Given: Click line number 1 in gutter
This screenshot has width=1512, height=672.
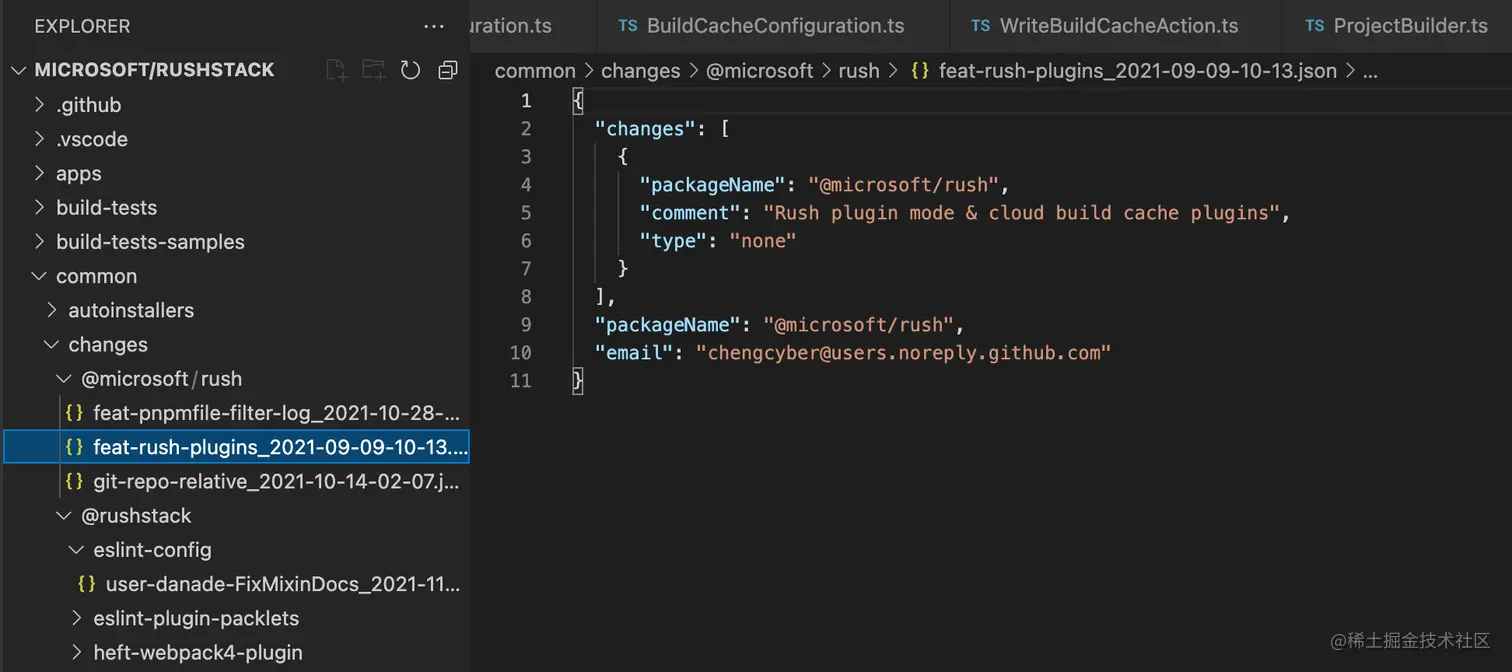Looking at the screenshot, I should 527,101.
